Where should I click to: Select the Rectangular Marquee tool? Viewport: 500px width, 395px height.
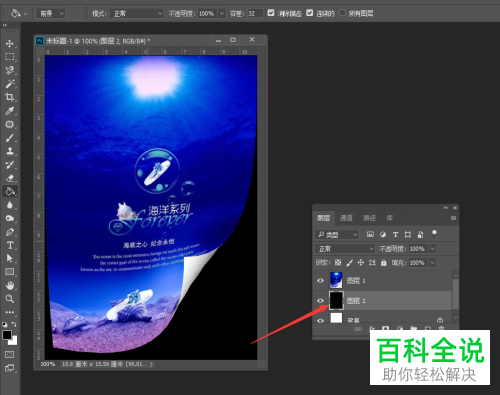(x=10, y=57)
